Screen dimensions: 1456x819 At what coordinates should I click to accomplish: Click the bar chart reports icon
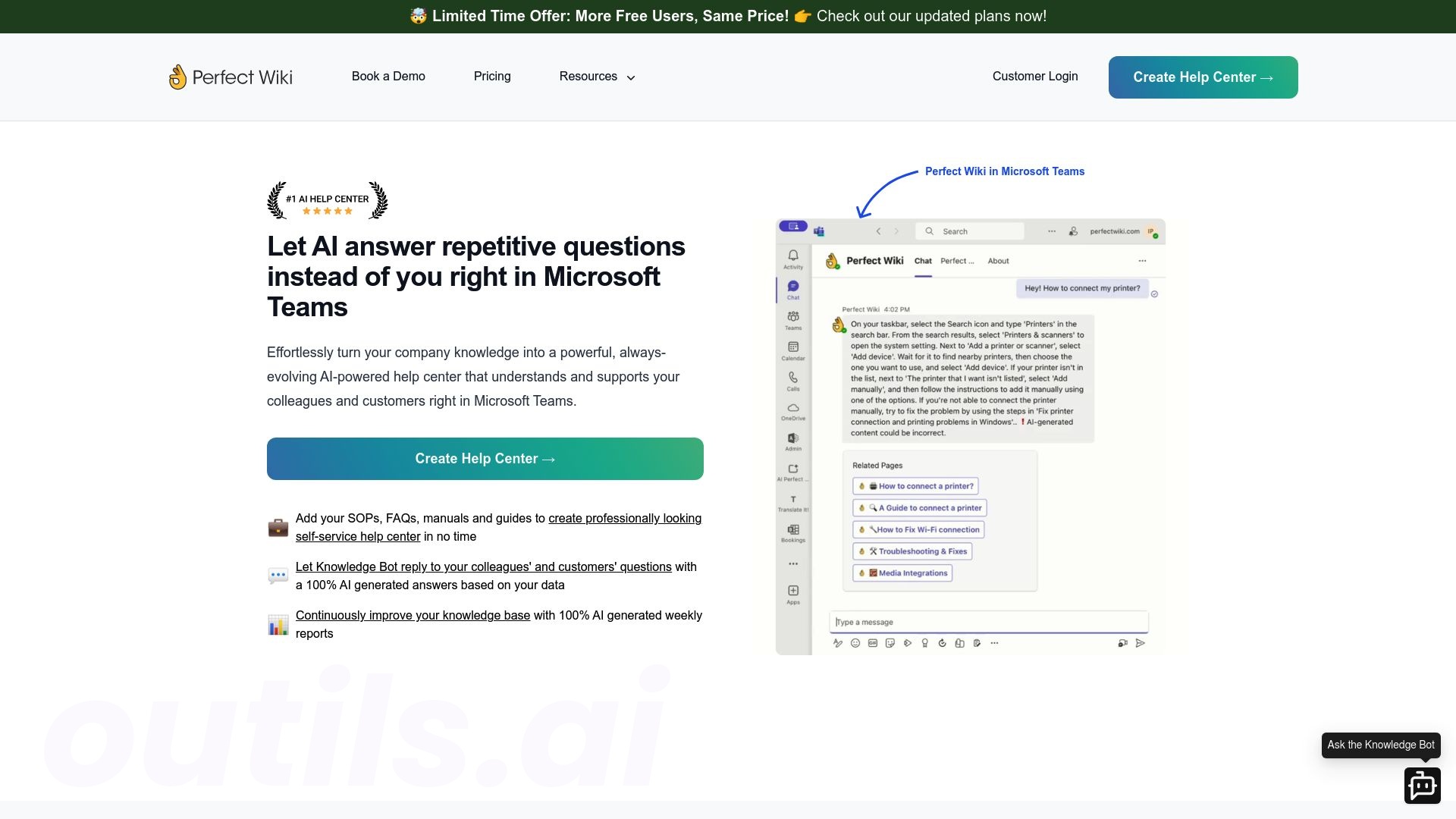tap(276, 623)
